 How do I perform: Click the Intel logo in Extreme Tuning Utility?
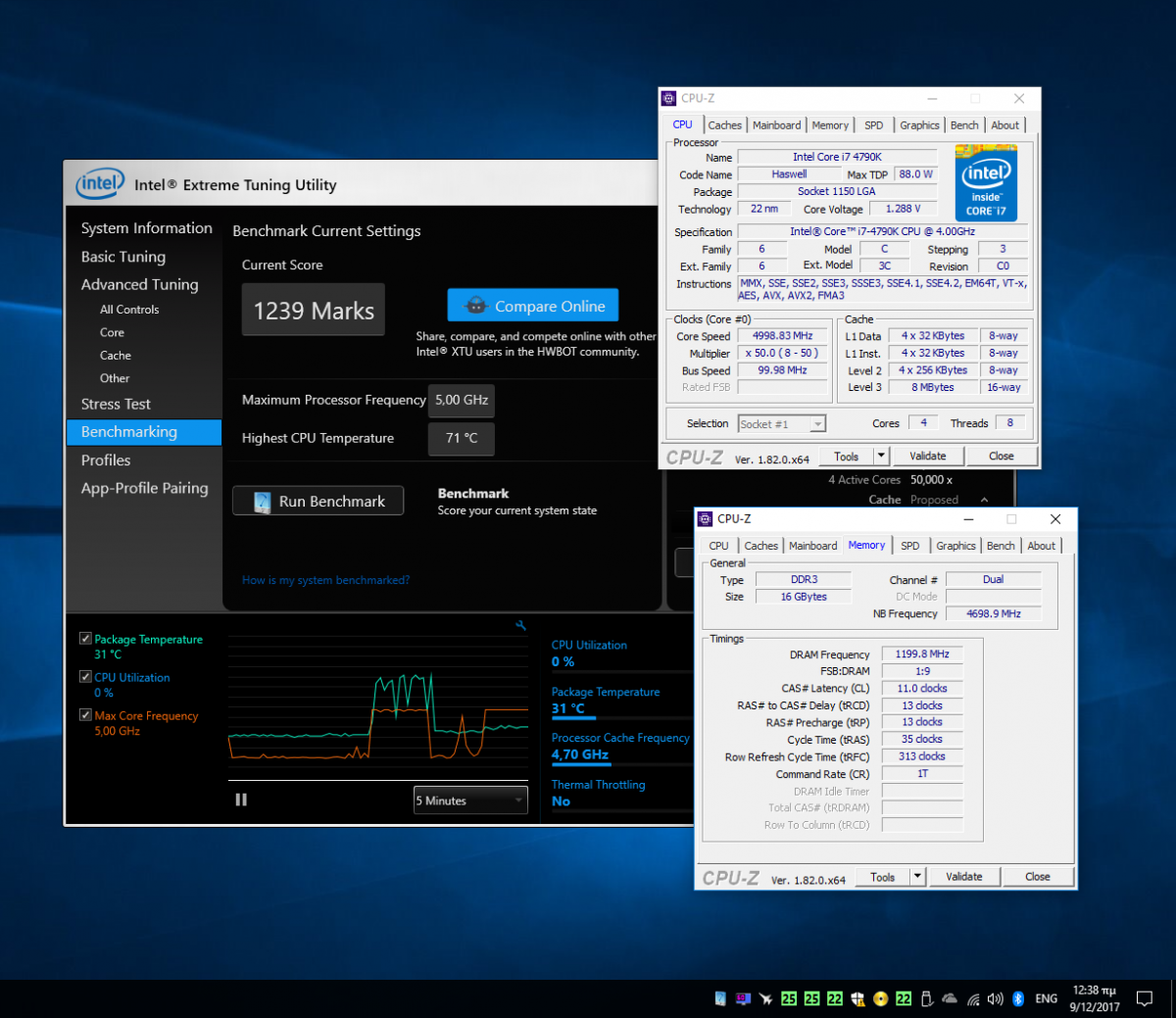coord(101,184)
